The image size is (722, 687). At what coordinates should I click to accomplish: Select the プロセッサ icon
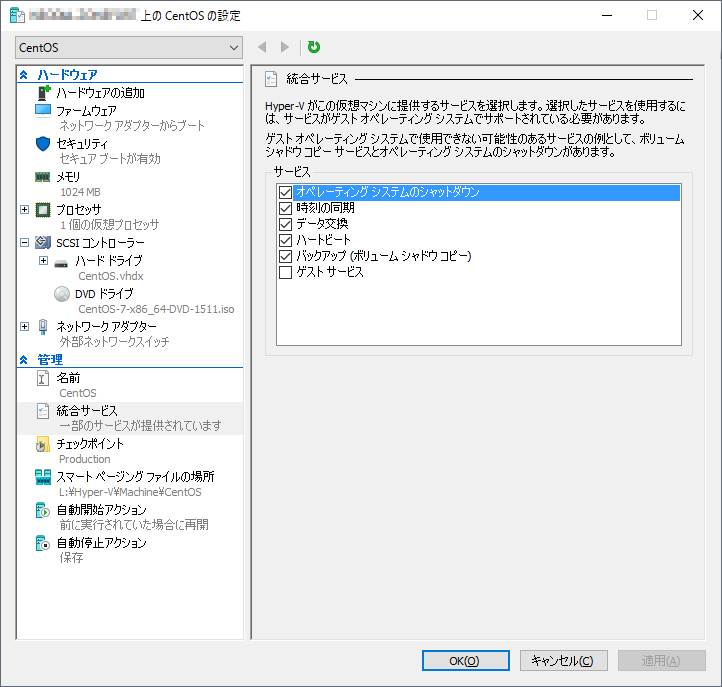(x=43, y=210)
